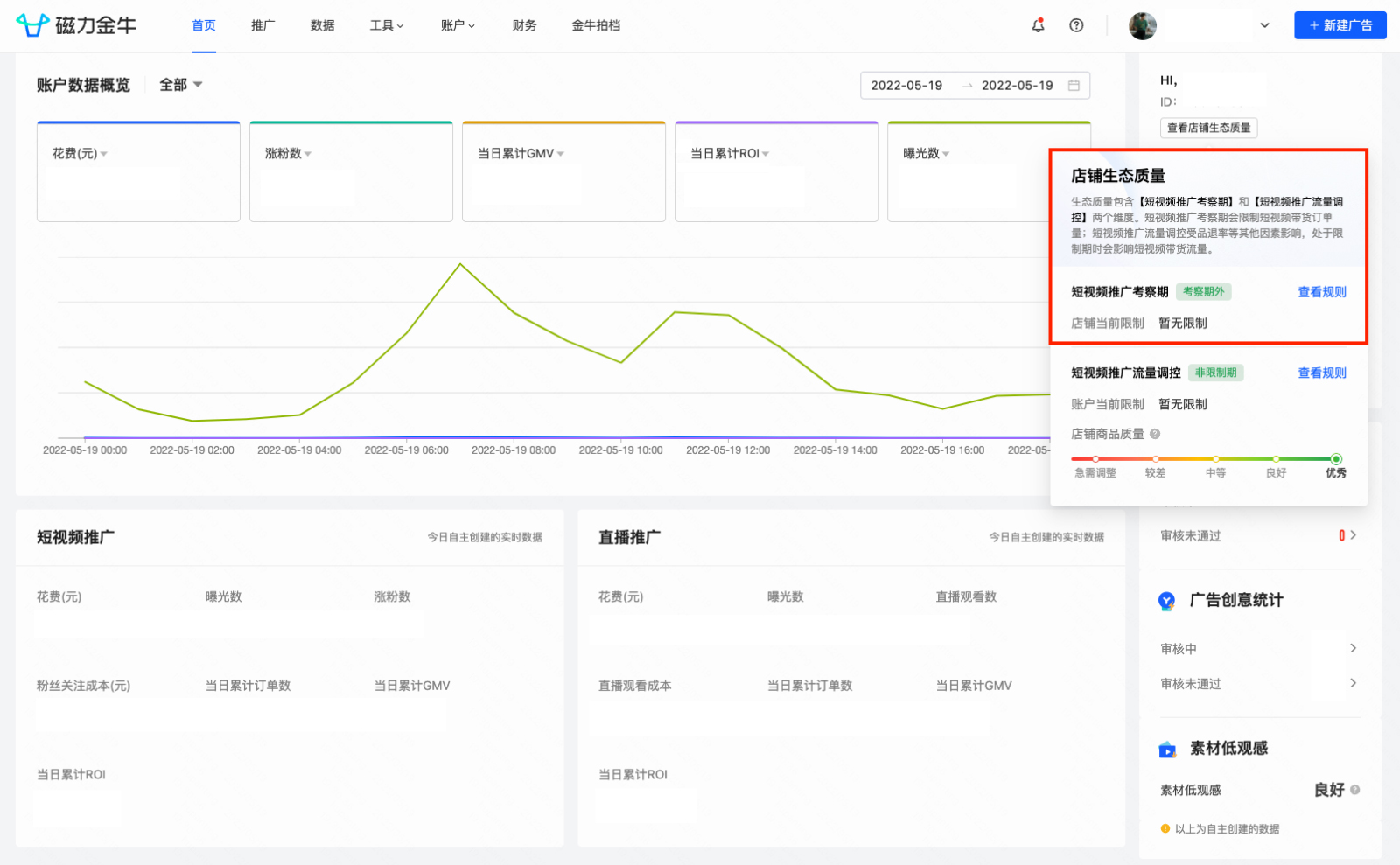The height and width of the screenshot is (865, 1400).
Task: Click 查看规则 link for 短视频推广考察期
Action: pyautogui.click(x=1321, y=292)
